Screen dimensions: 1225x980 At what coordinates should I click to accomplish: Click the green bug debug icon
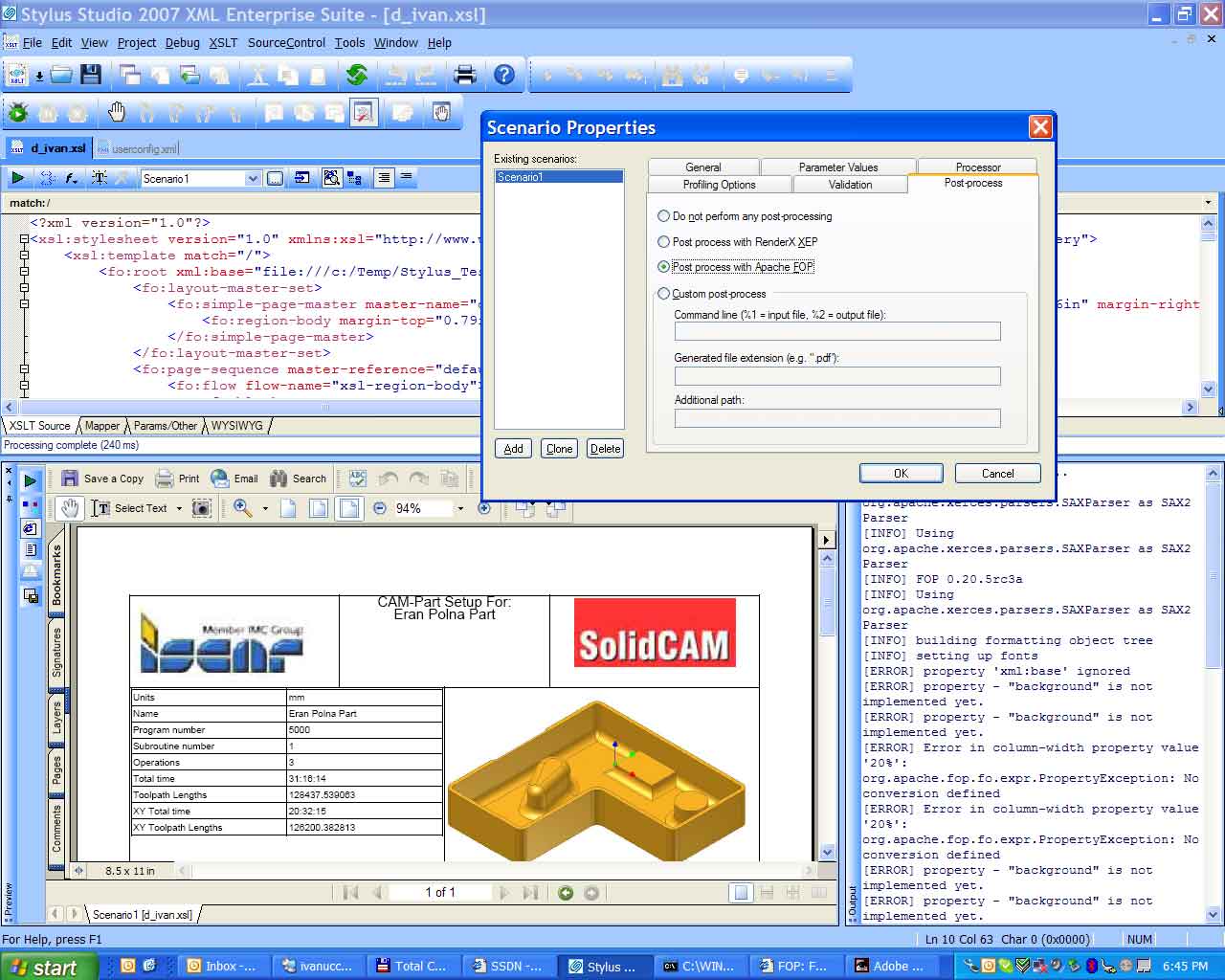click(17, 113)
